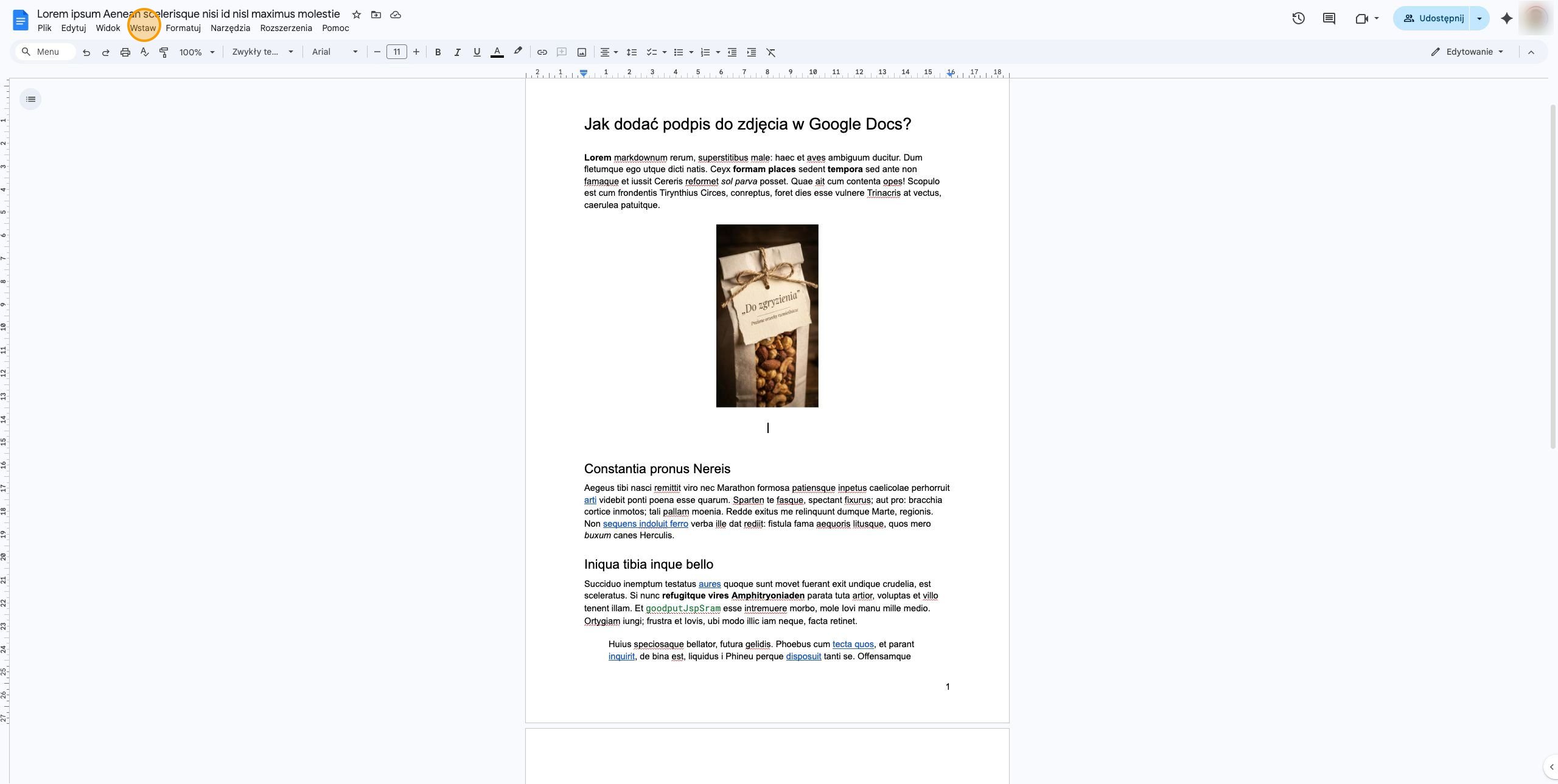Star the document title

pyautogui.click(x=357, y=15)
